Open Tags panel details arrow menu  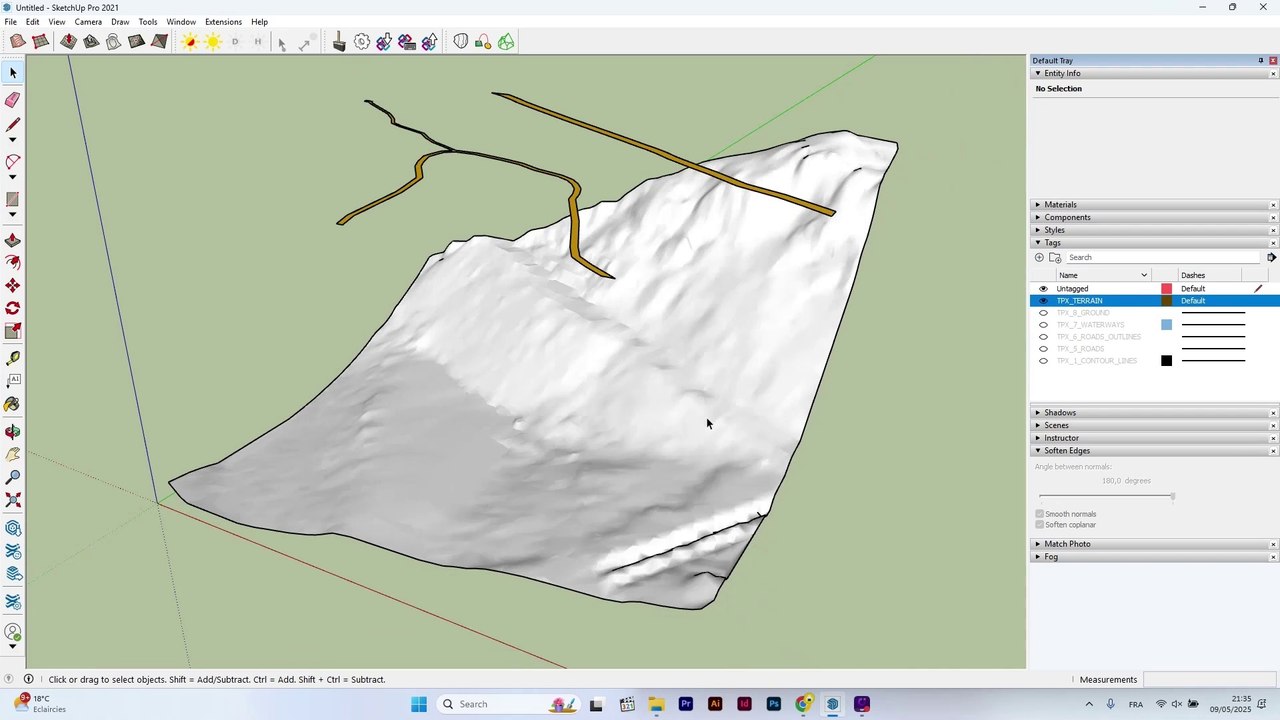[1271, 257]
